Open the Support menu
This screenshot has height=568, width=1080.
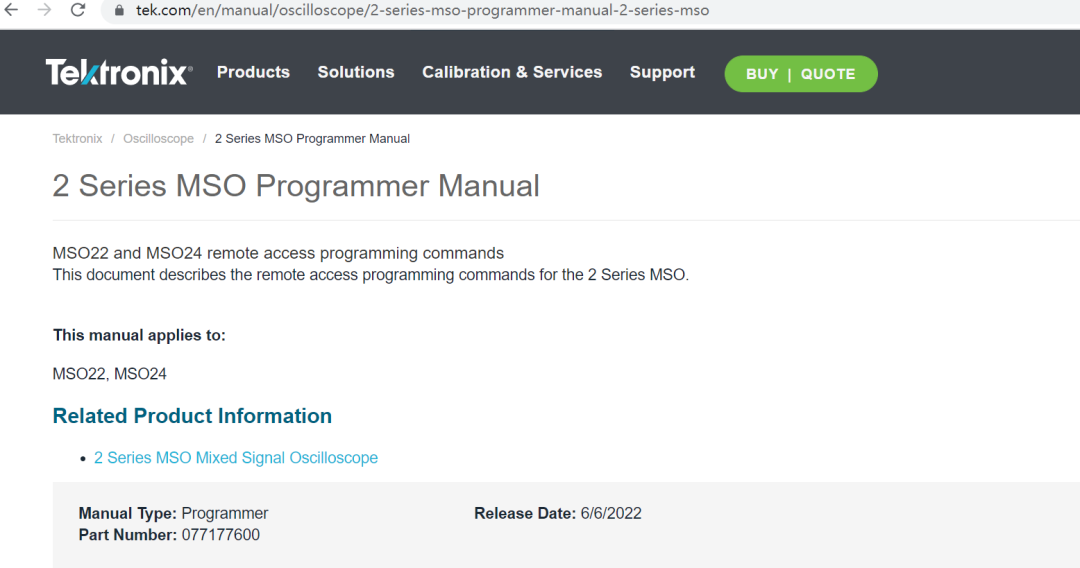point(662,72)
